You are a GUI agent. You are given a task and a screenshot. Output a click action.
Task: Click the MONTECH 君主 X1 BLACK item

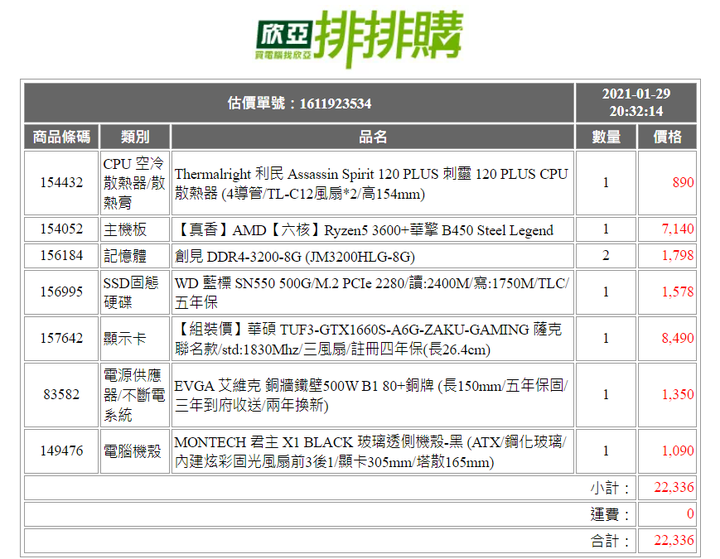[x=372, y=451]
